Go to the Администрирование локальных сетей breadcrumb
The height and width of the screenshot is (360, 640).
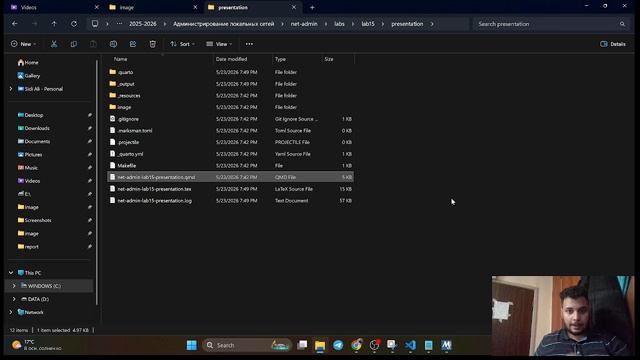pyautogui.click(x=224, y=24)
